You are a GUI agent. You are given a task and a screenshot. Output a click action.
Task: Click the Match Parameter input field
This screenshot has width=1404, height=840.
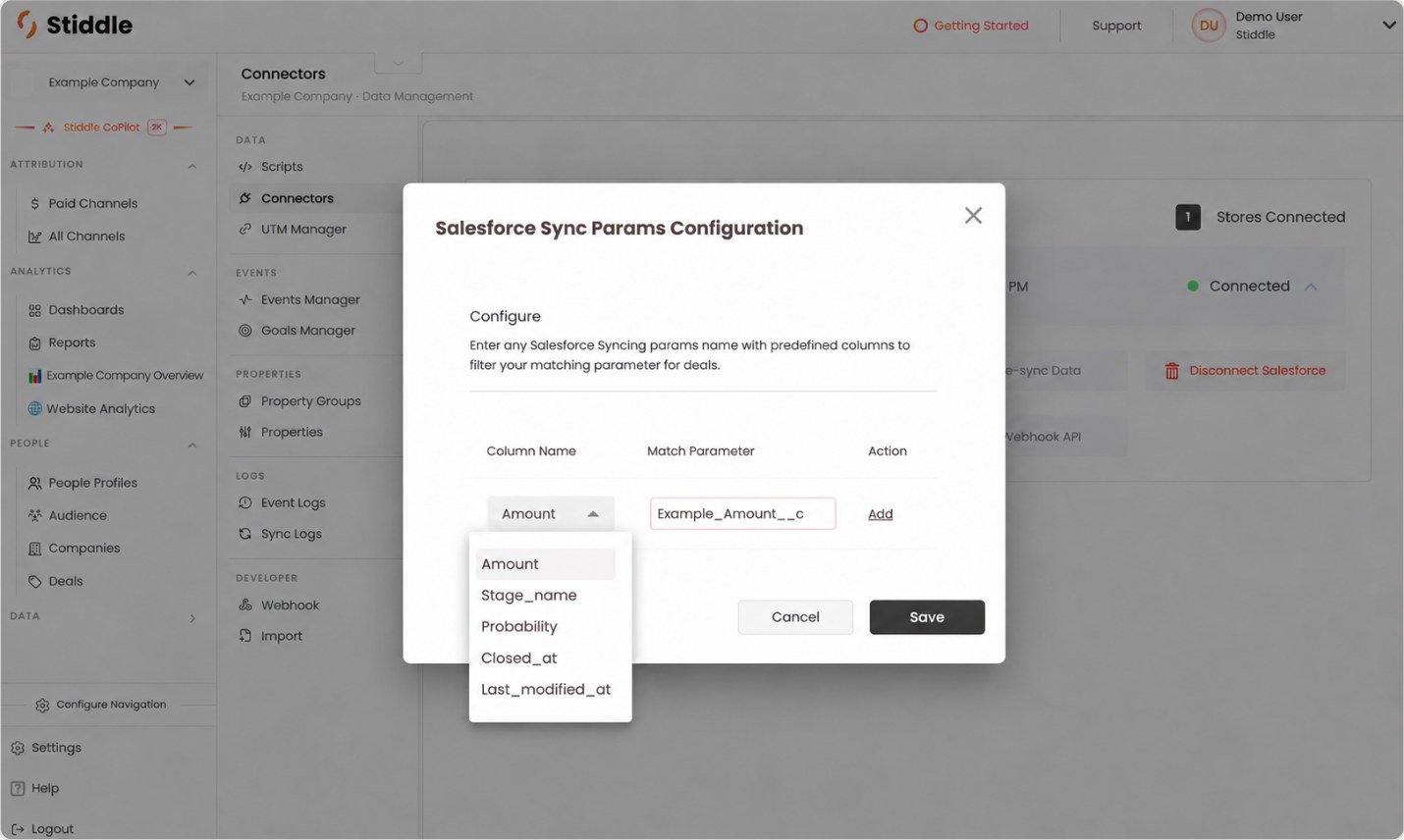pyautogui.click(x=743, y=514)
